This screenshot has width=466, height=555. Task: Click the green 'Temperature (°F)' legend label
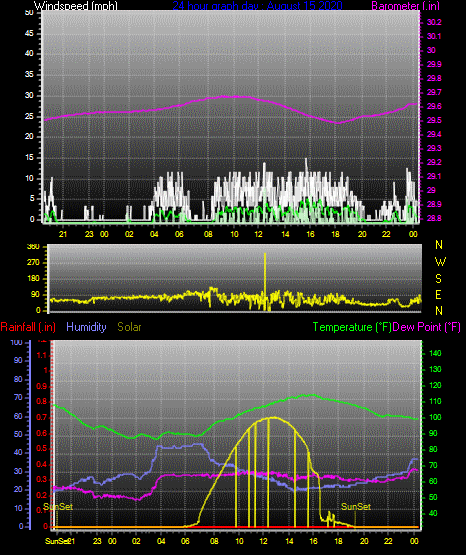[x=352, y=327]
